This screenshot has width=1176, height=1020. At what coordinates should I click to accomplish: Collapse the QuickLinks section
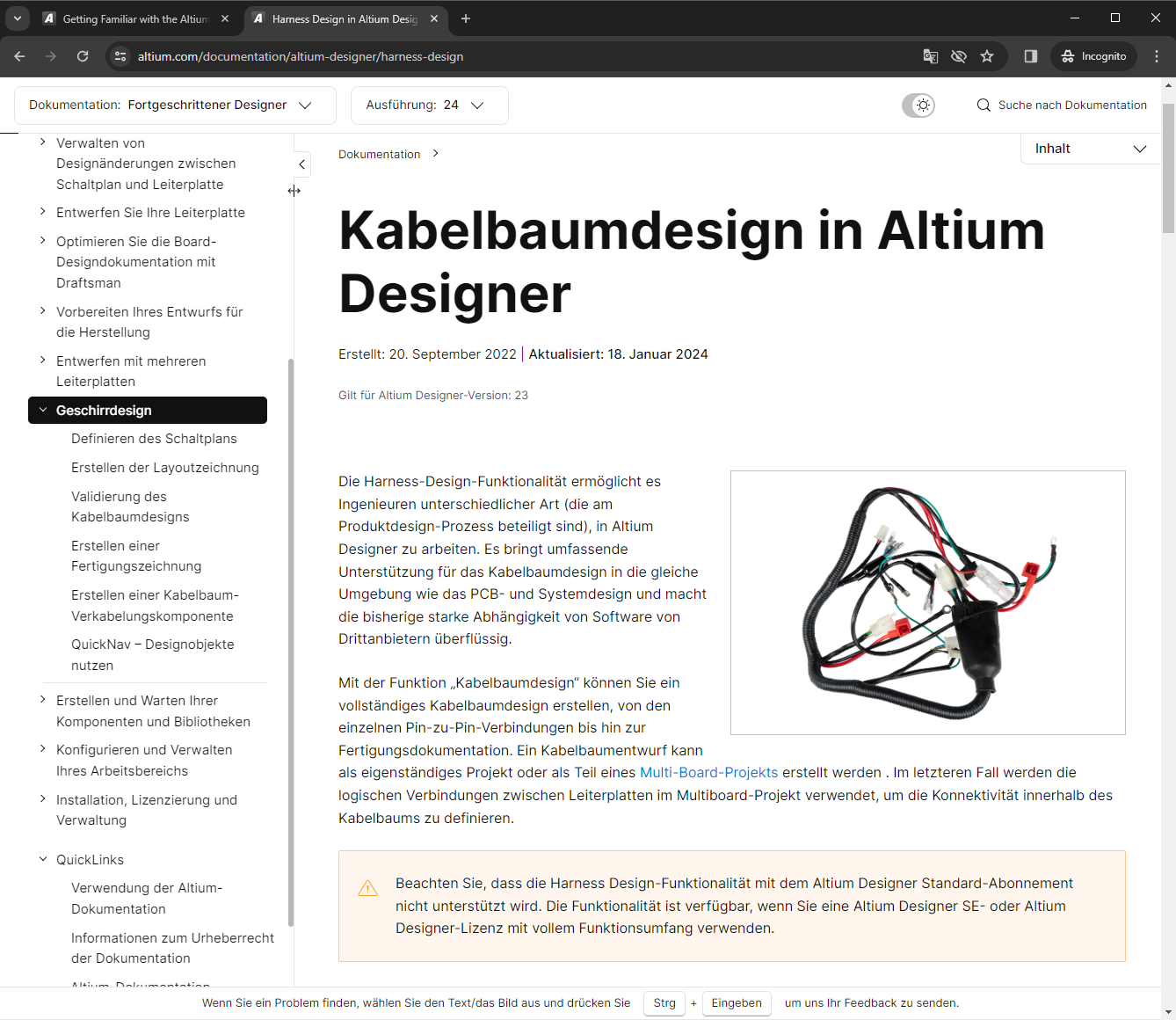click(43, 859)
